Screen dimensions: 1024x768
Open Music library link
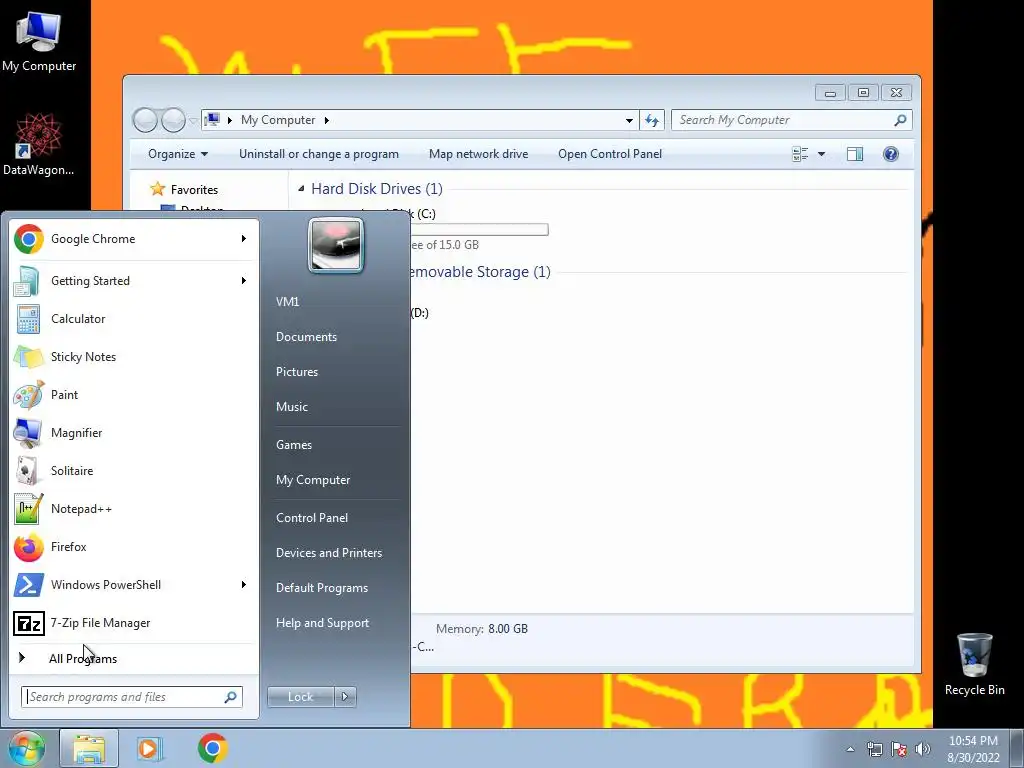coord(291,407)
